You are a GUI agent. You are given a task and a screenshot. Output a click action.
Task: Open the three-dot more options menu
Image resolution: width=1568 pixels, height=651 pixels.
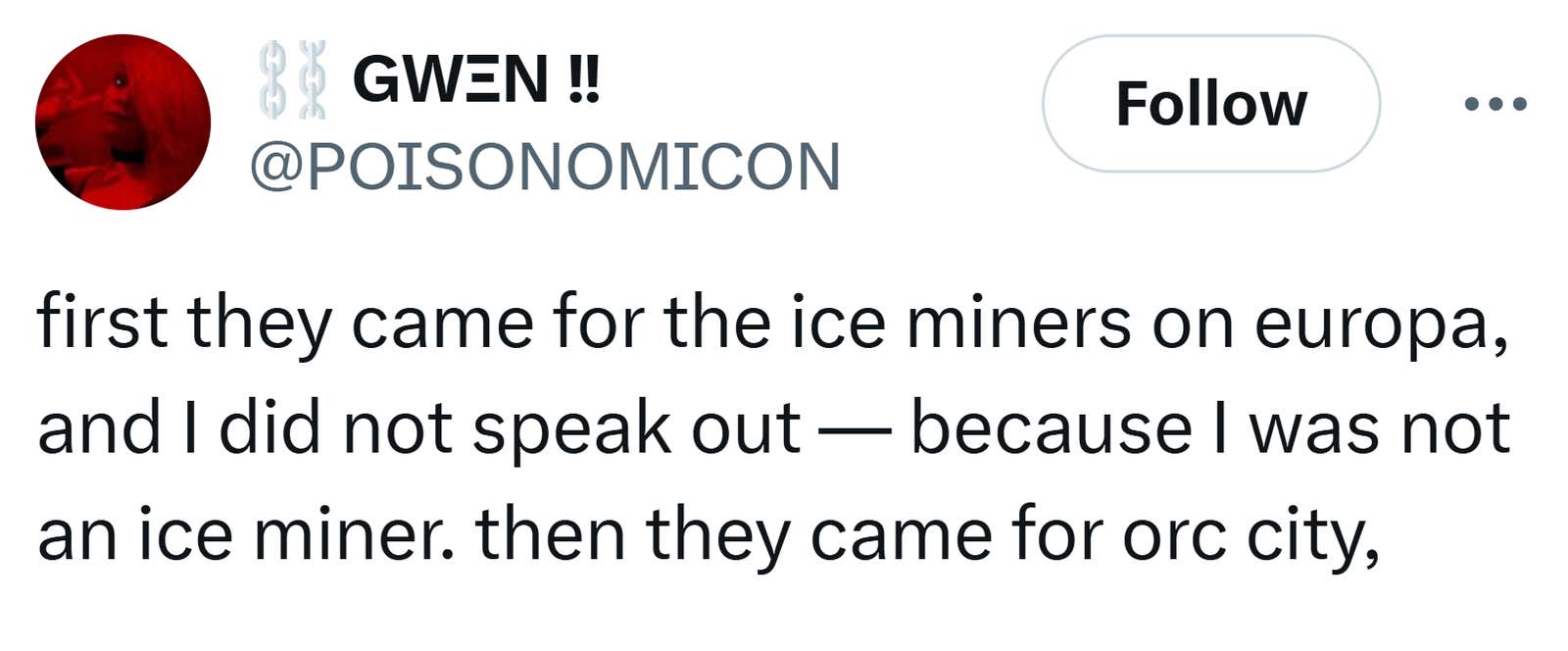1494,103
